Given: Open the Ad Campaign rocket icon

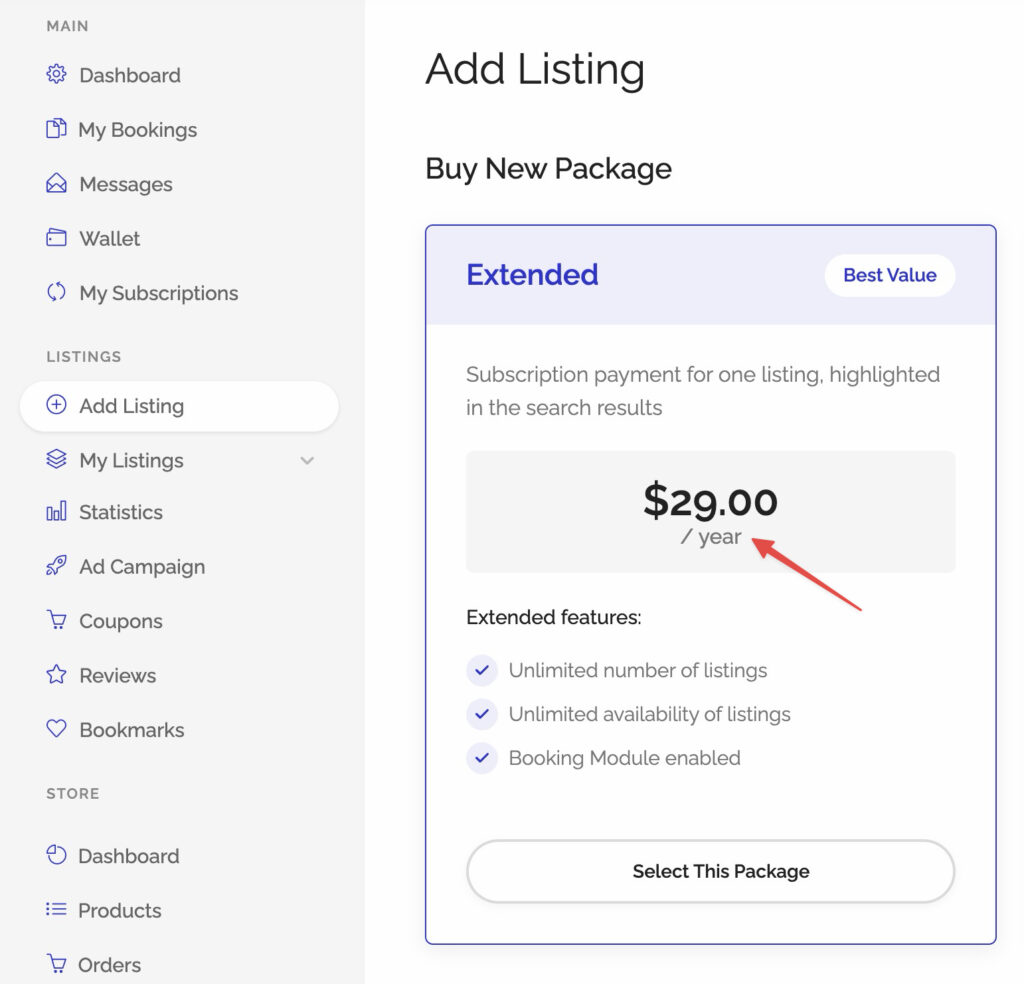Looking at the screenshot, I should click(x=56, y=565).
